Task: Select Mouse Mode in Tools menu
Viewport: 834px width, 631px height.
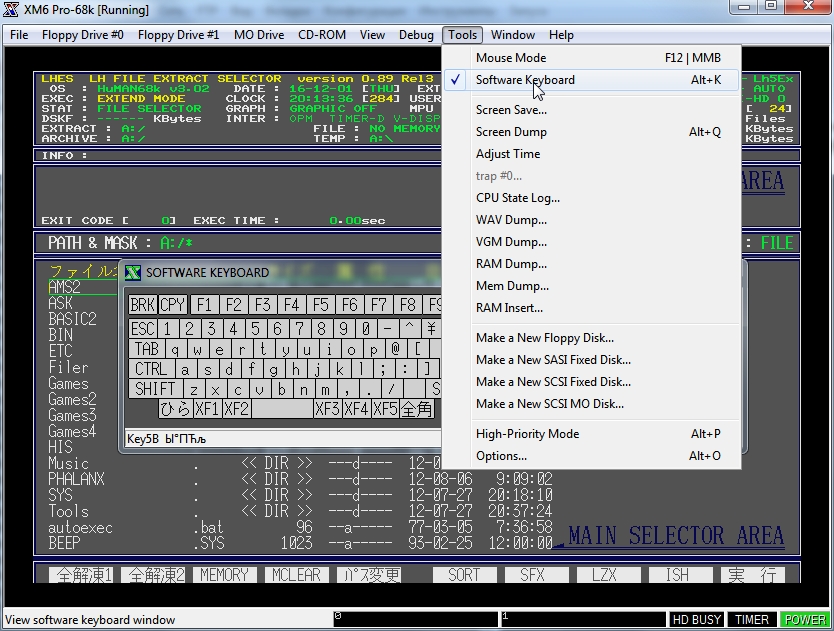Action: click(x=591, y=57)
